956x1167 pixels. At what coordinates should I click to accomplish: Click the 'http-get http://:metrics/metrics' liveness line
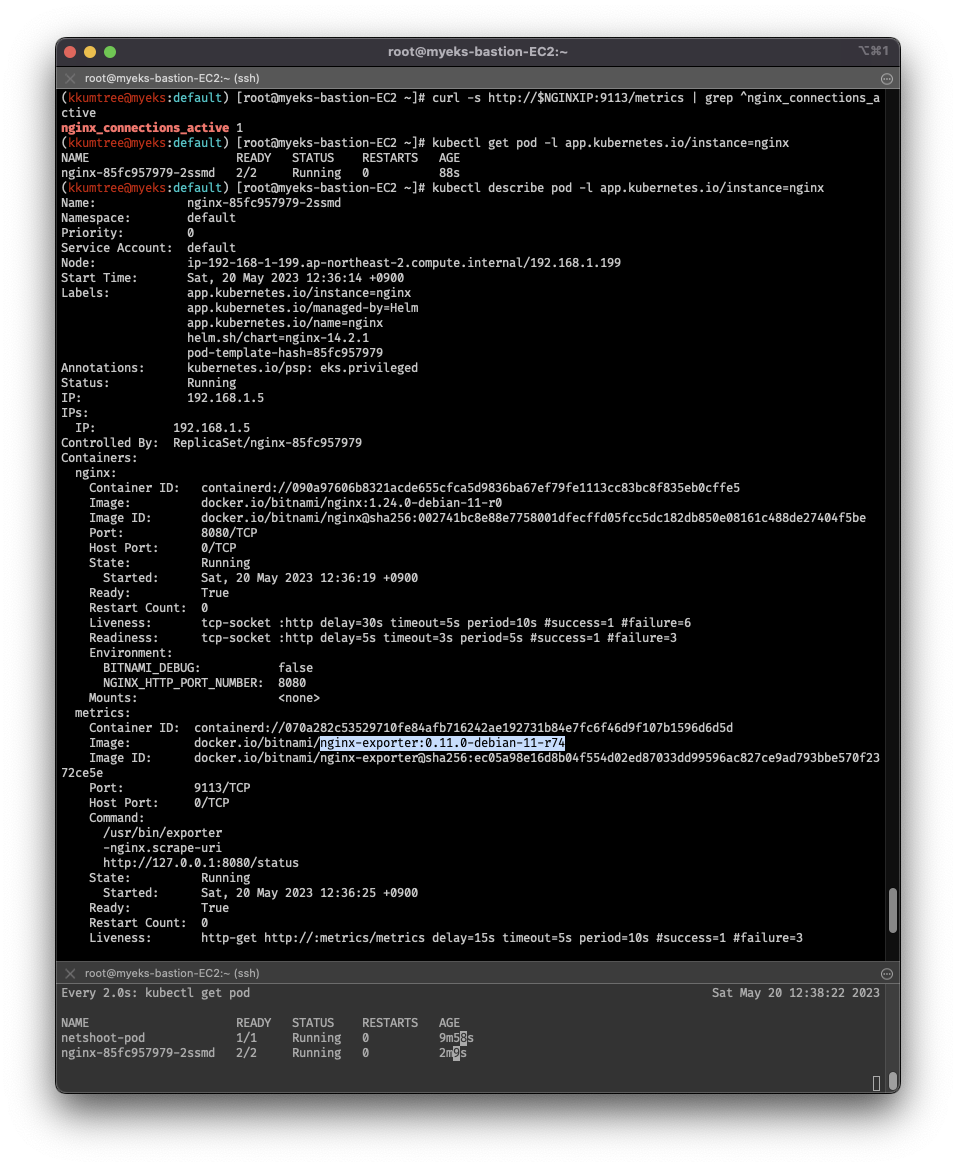click(502, 939)
